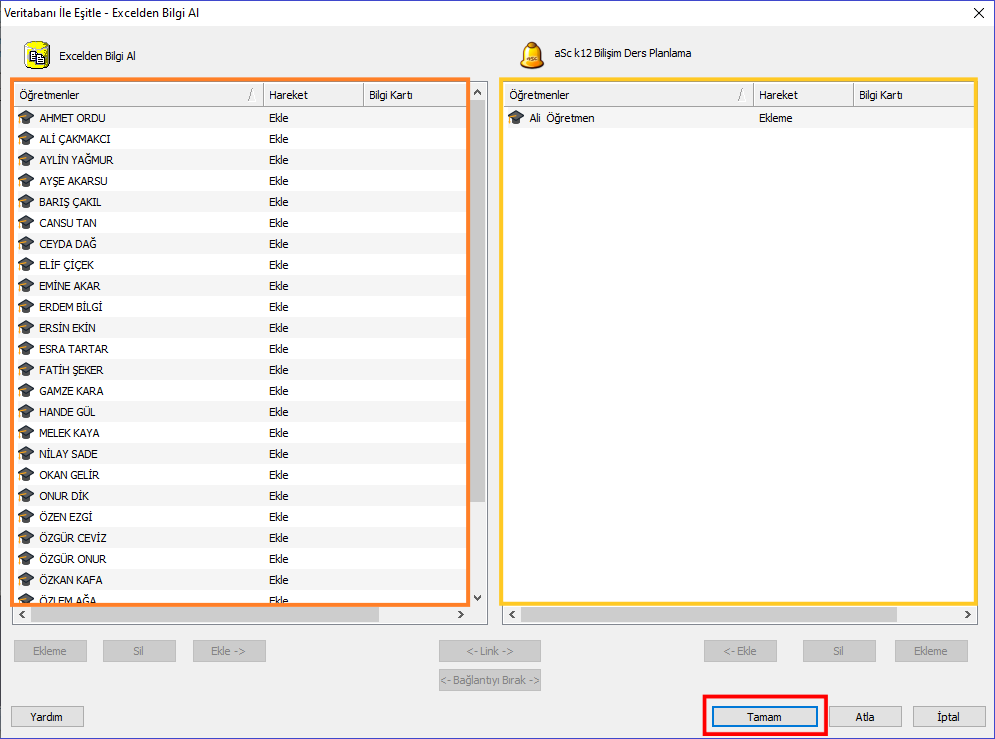995x739 pixels.
Task: Click the '<- Bağlantıyı Bırak ->' button
Action: [490, 680]
